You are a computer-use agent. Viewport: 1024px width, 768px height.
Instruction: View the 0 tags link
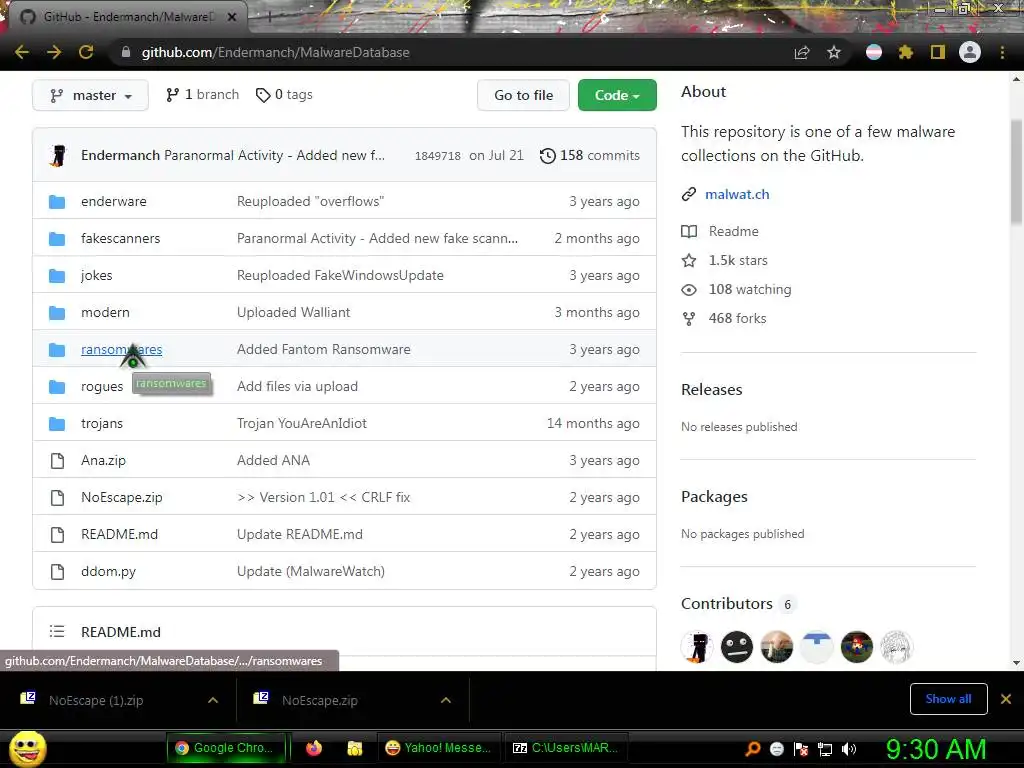coord(284,95)
